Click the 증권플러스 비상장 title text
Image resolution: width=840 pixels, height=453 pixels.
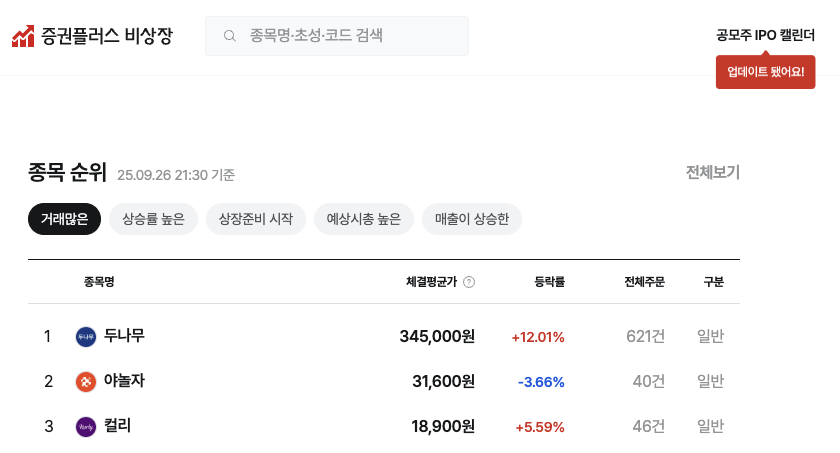(107, 36)
